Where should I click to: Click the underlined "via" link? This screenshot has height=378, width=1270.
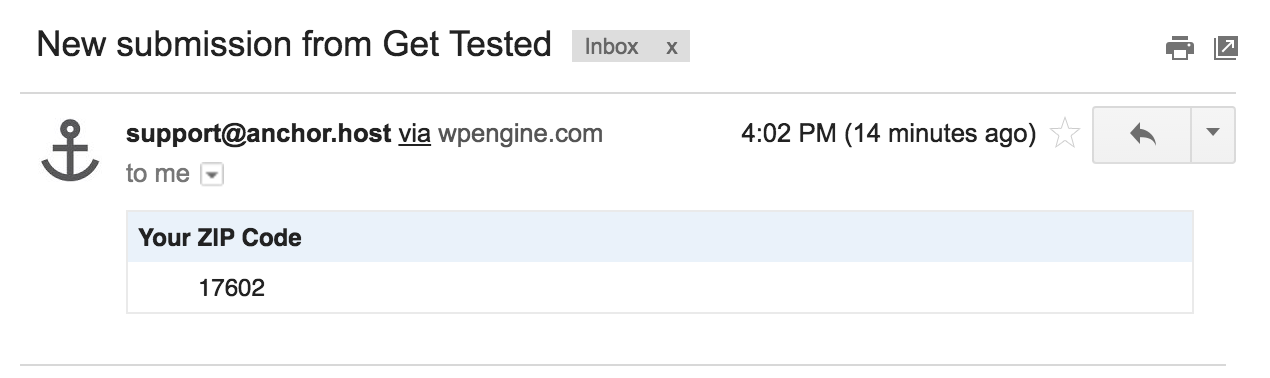(415, 133)
